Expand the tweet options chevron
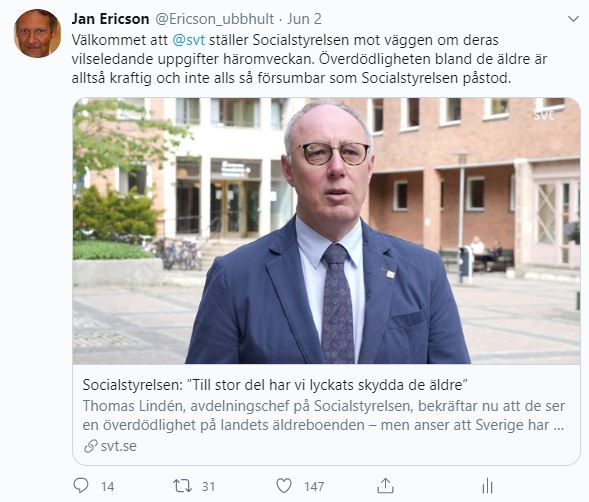589x502 pixels. 573,19
